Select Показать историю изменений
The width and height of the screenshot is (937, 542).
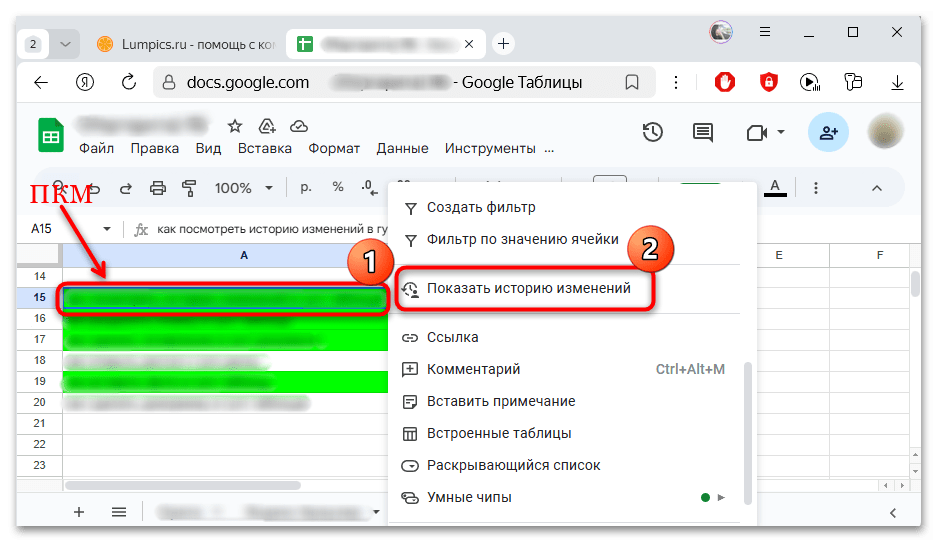coord(528,288)
